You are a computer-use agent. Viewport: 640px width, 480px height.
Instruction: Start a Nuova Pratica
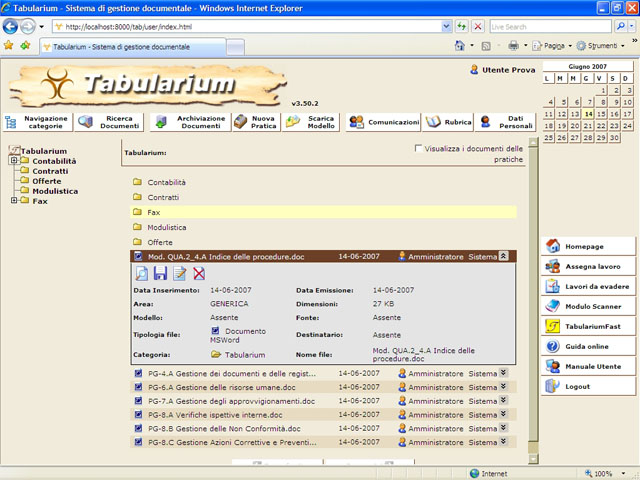[x=257, y=122]
